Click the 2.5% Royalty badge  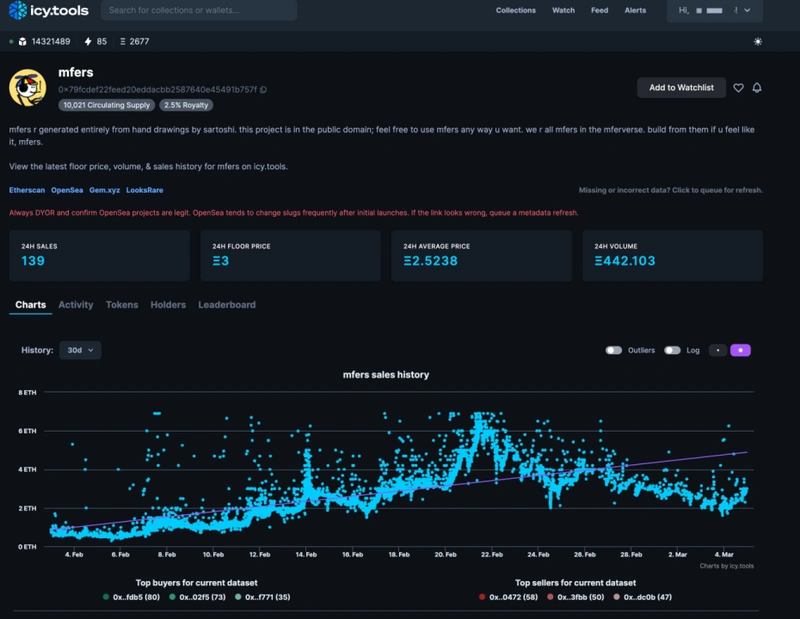186,105
